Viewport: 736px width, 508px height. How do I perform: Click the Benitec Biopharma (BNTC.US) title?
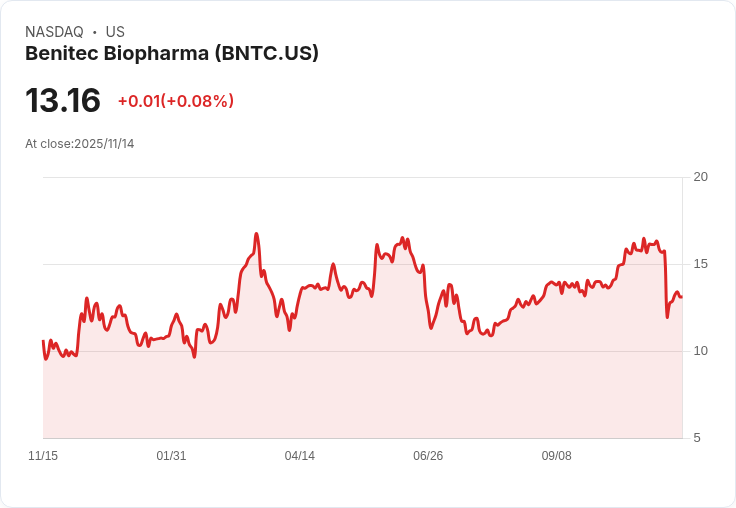172,54
